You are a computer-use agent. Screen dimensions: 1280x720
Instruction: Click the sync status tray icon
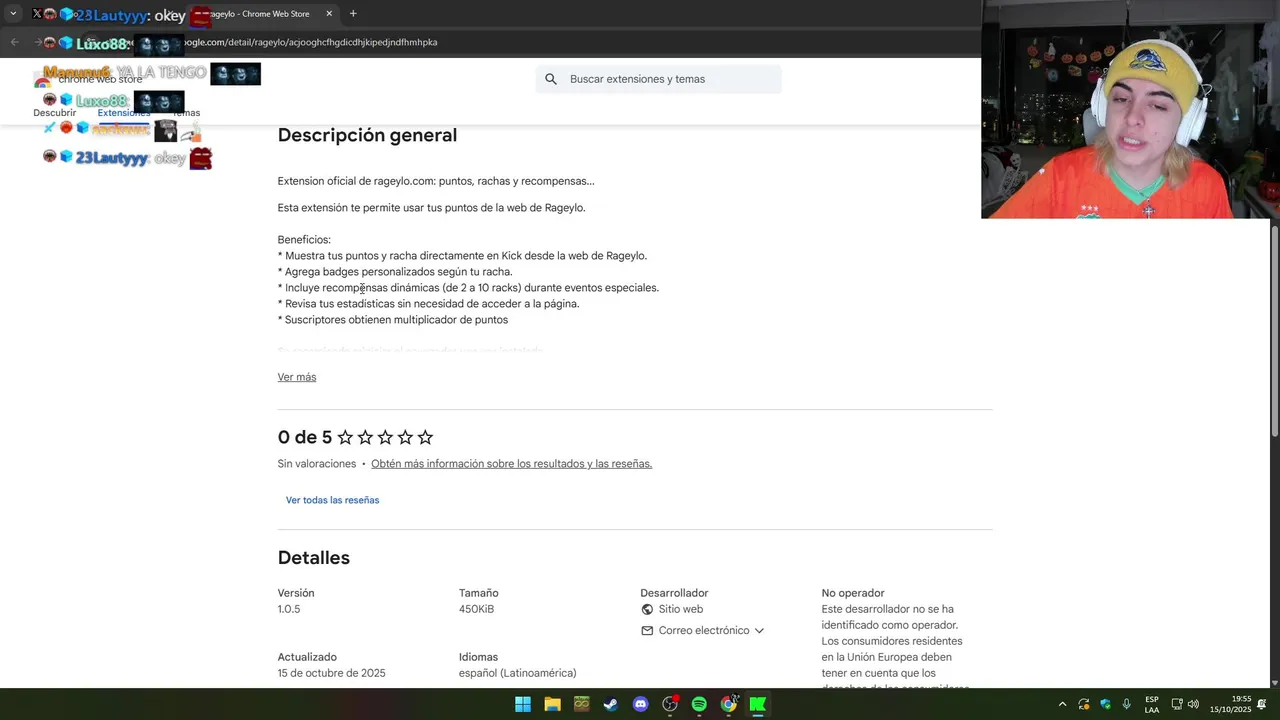tap(1084, 704)
